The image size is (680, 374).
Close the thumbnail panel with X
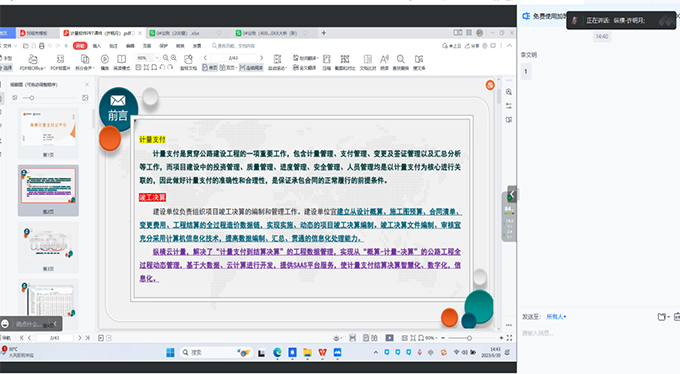(87, 84)
